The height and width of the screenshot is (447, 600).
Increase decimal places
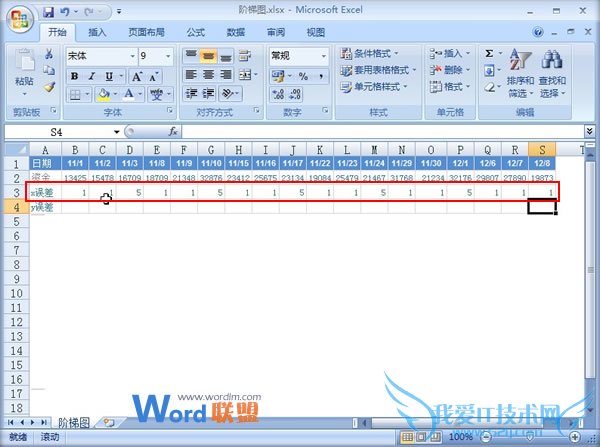point(278,95)
